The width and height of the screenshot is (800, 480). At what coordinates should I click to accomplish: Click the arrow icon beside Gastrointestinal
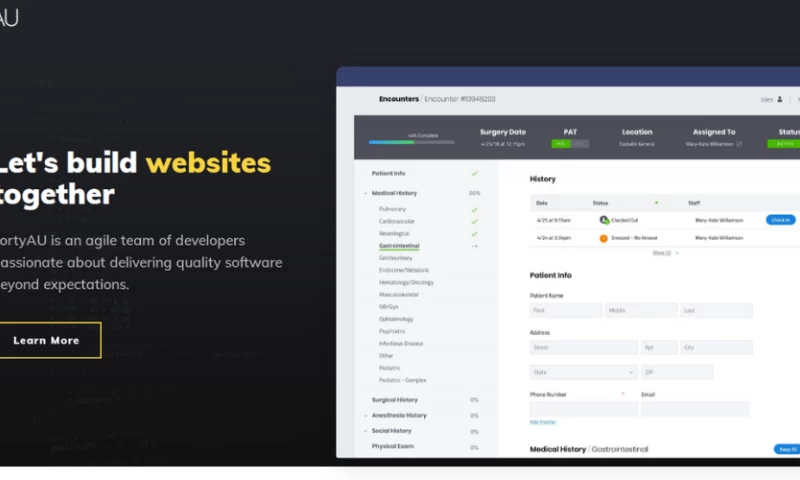tap(474, 245)
